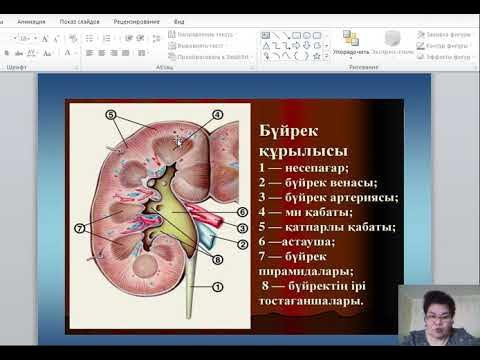
Task: Click Преобразовать в SmartArt button
Action: pyautogui.click(x=211, y=57)
